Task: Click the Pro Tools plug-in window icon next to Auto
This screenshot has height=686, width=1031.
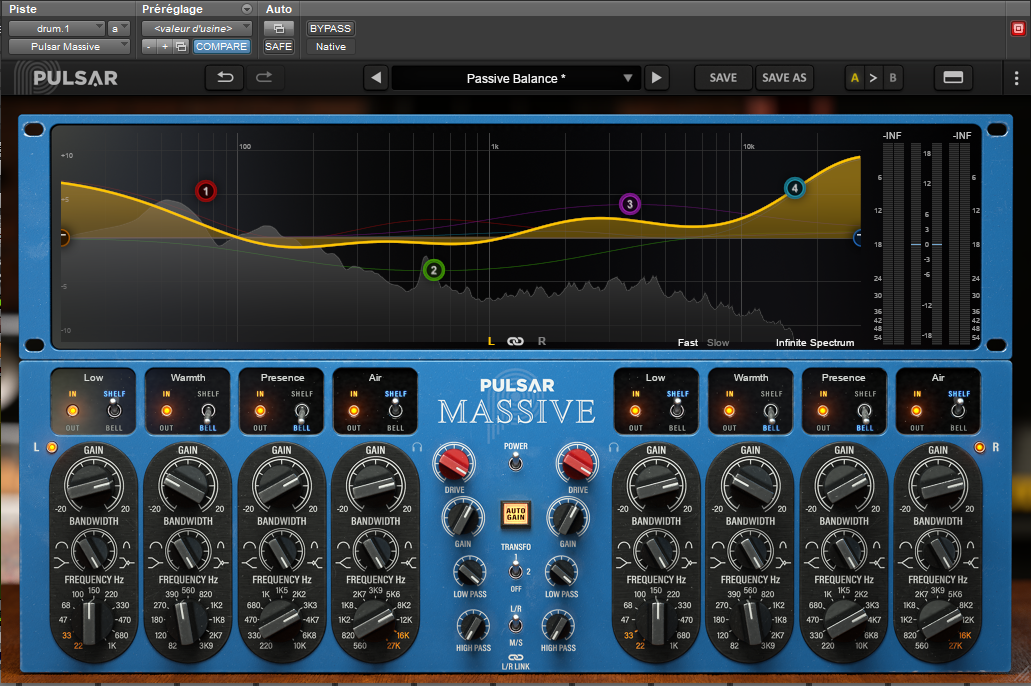Action: coord(279,28)
